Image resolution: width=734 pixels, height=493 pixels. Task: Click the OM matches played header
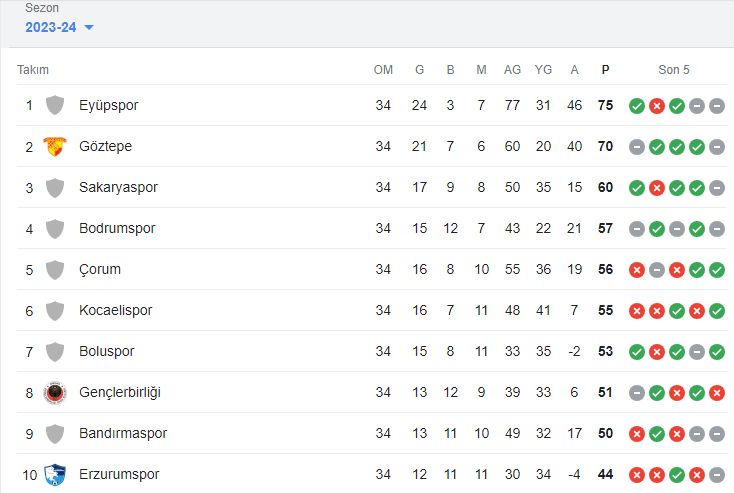(x=383, y=70)
